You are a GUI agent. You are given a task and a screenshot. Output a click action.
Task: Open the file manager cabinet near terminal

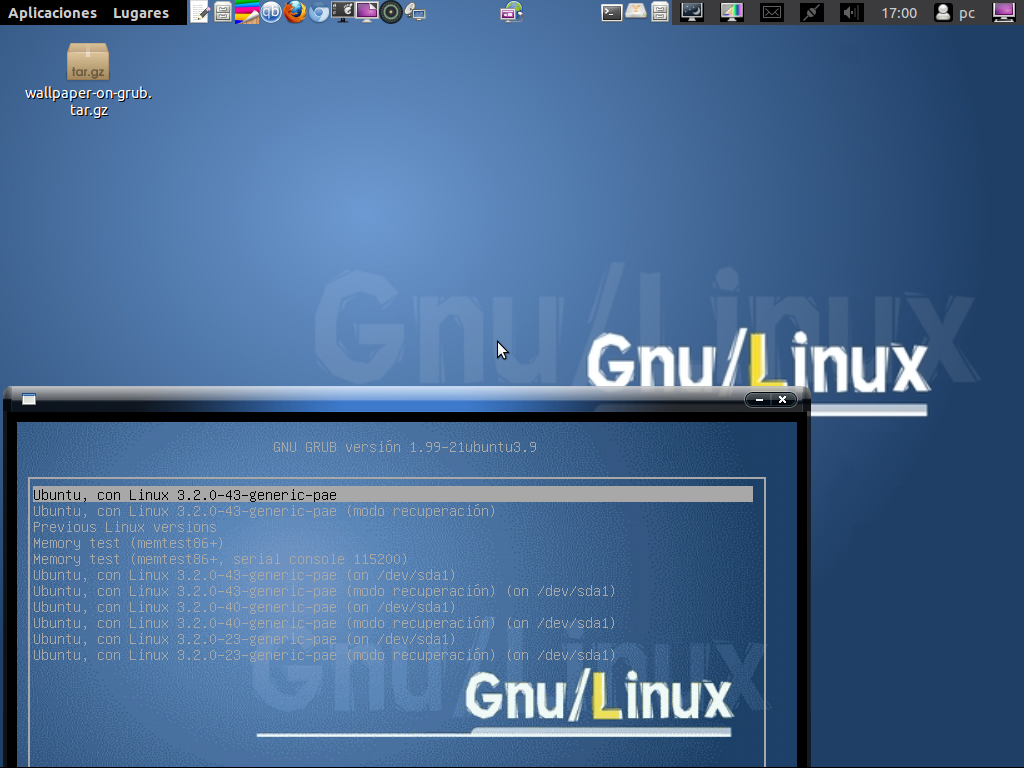tap(660, 12)
